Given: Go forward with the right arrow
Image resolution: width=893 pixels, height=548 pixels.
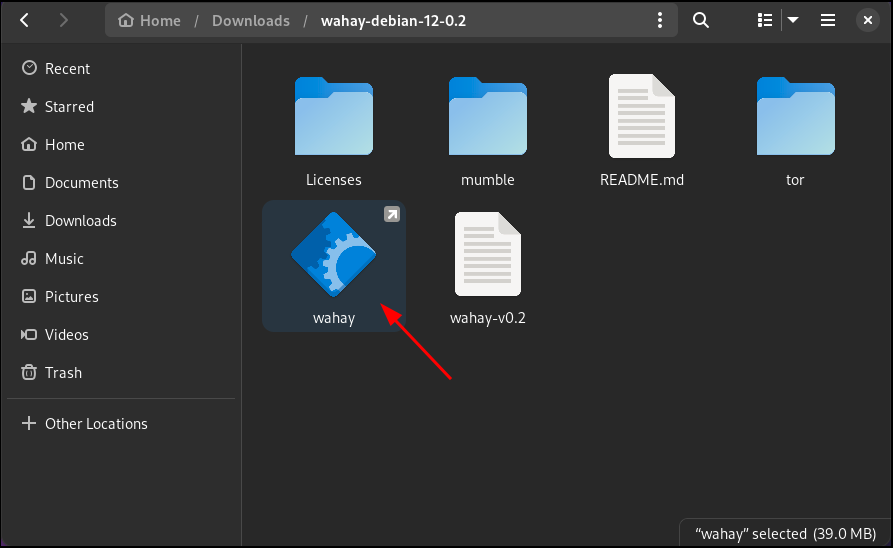Looking at the screenshot, I should pyautogui.click(x=64, y=20).
